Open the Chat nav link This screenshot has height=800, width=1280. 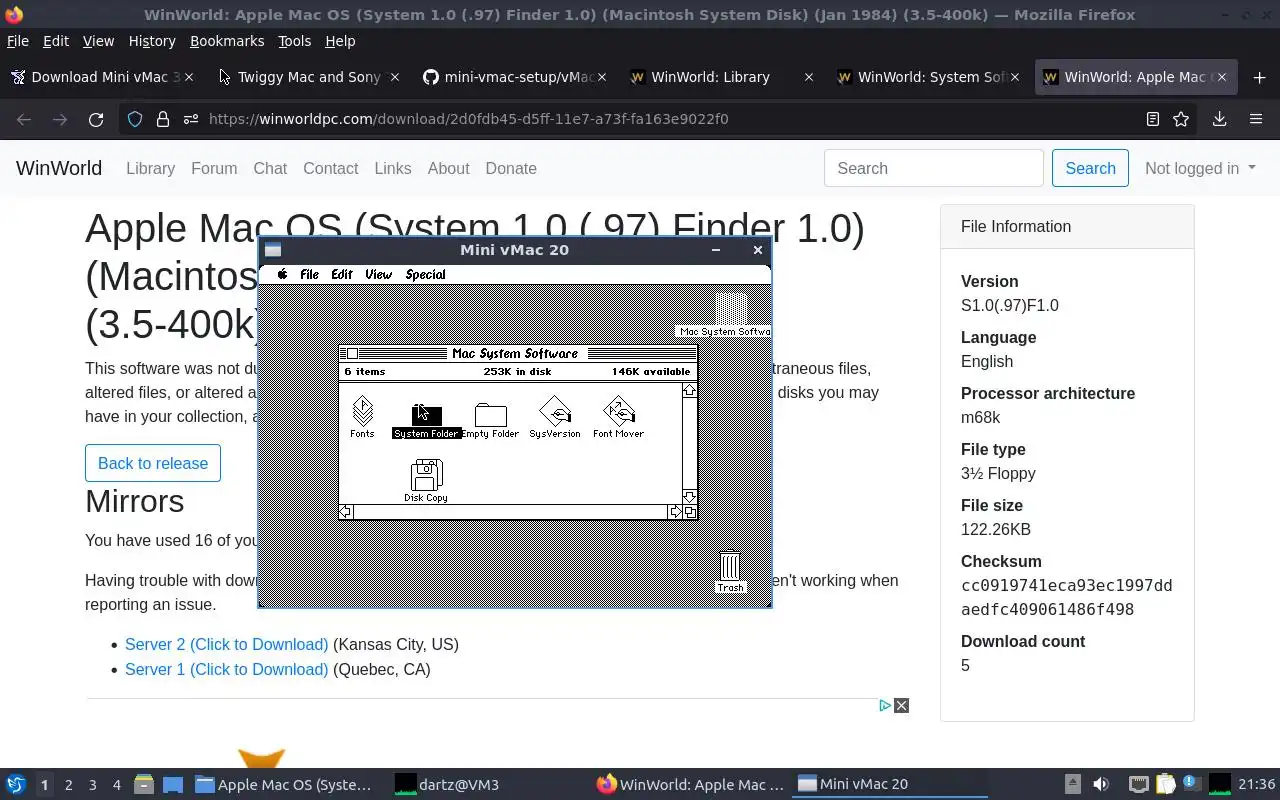[x=270, y=168]
